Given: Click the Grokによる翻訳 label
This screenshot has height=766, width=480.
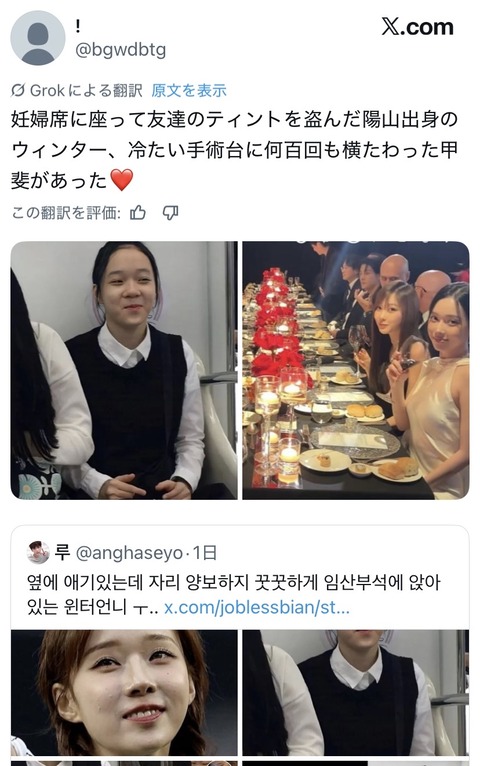Looking at the screenshot, I should [x=86, y=90].
